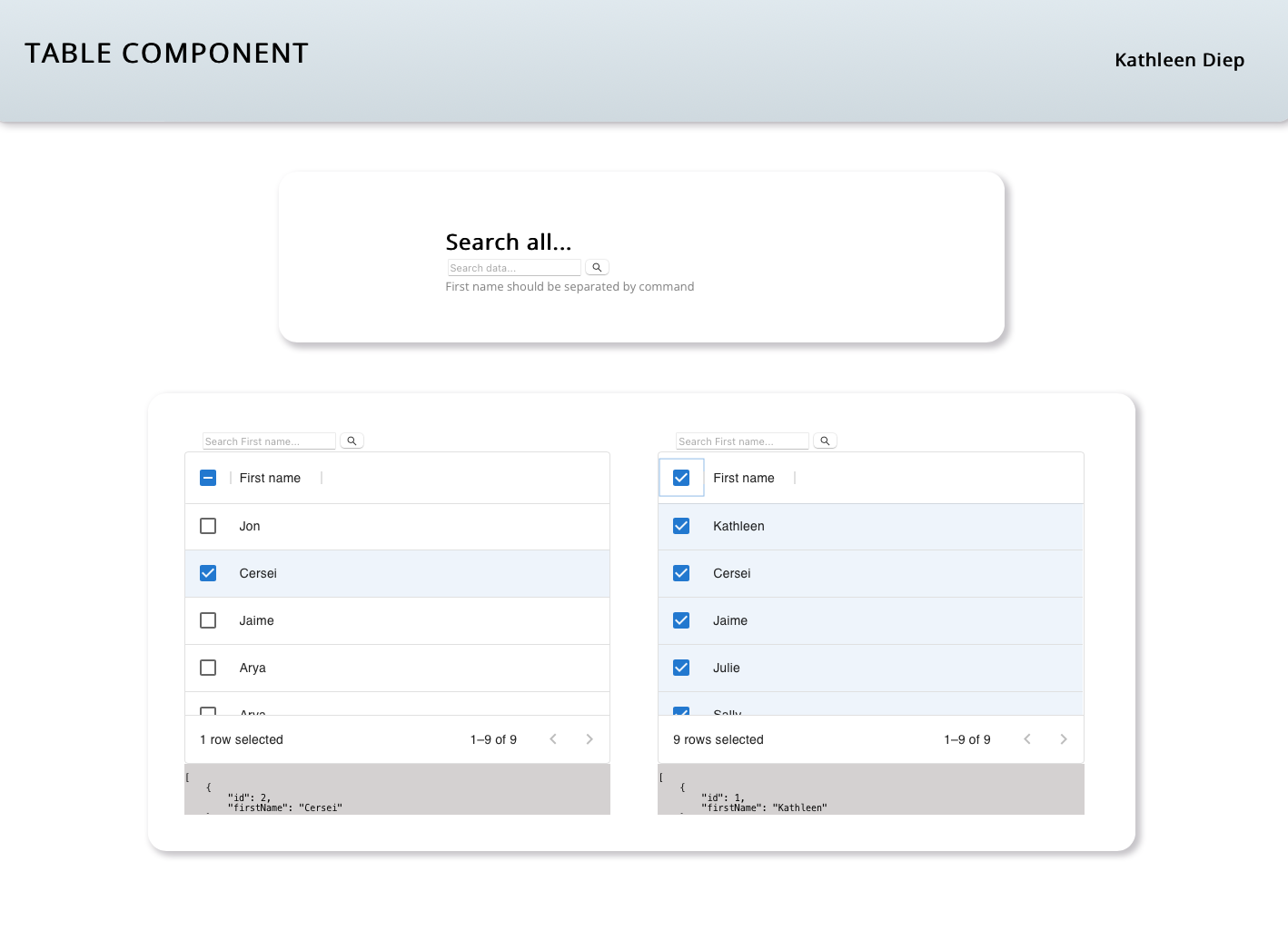Screen dimensions: 1288x931
Task: Click the JSON output showing Kathleen
Action: pyautogui.click(x=871, y=789)
